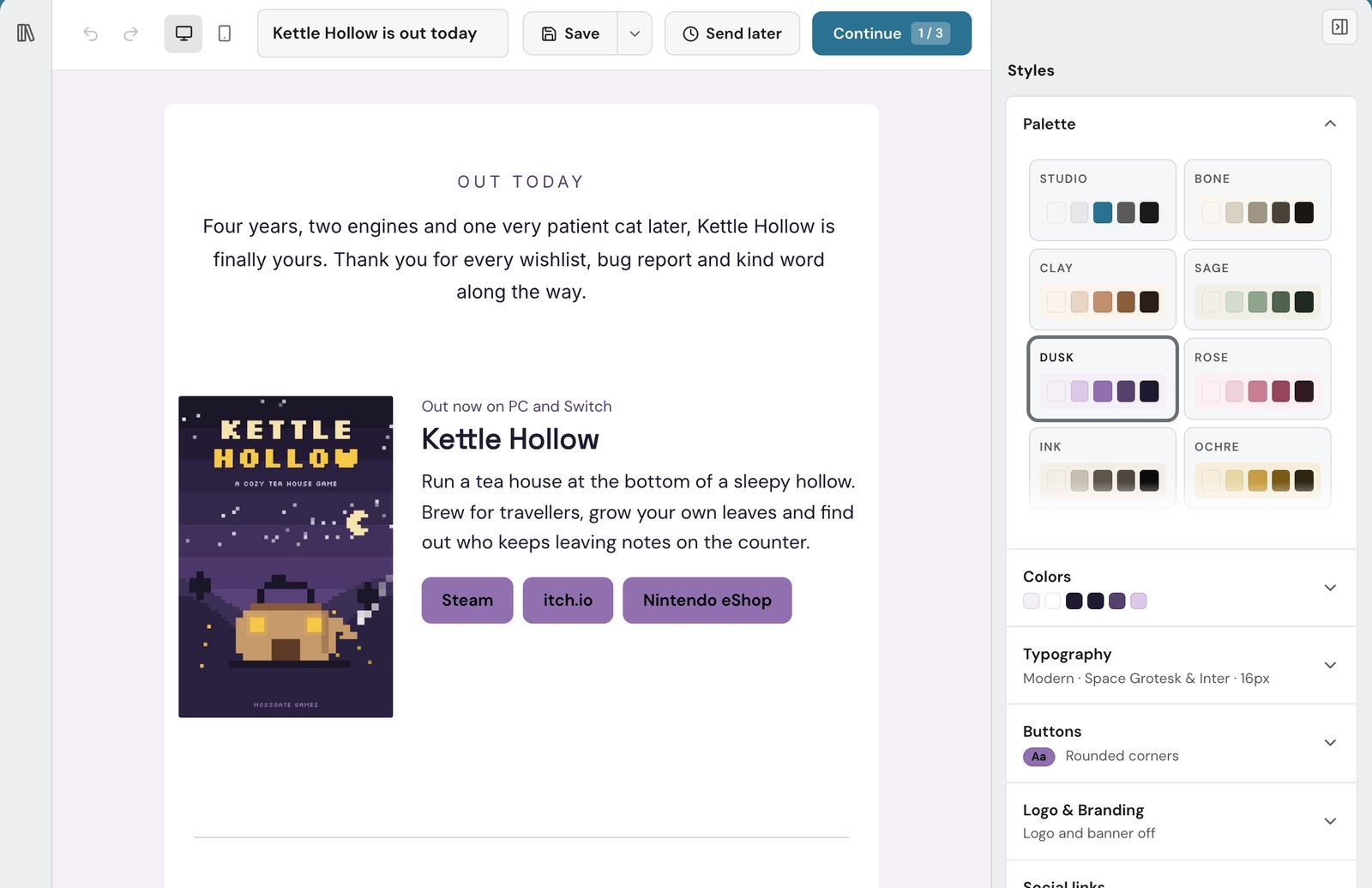Select the 'OUT TODAY' heading text

click(x=521, y=182)
